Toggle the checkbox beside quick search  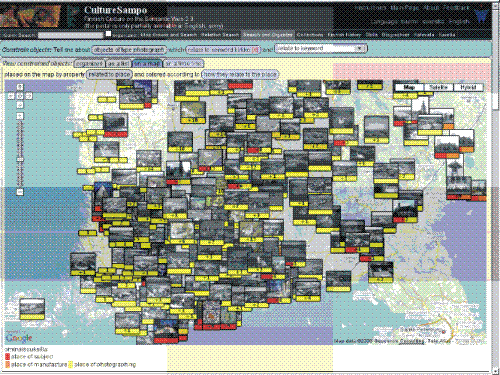point(108,34)
